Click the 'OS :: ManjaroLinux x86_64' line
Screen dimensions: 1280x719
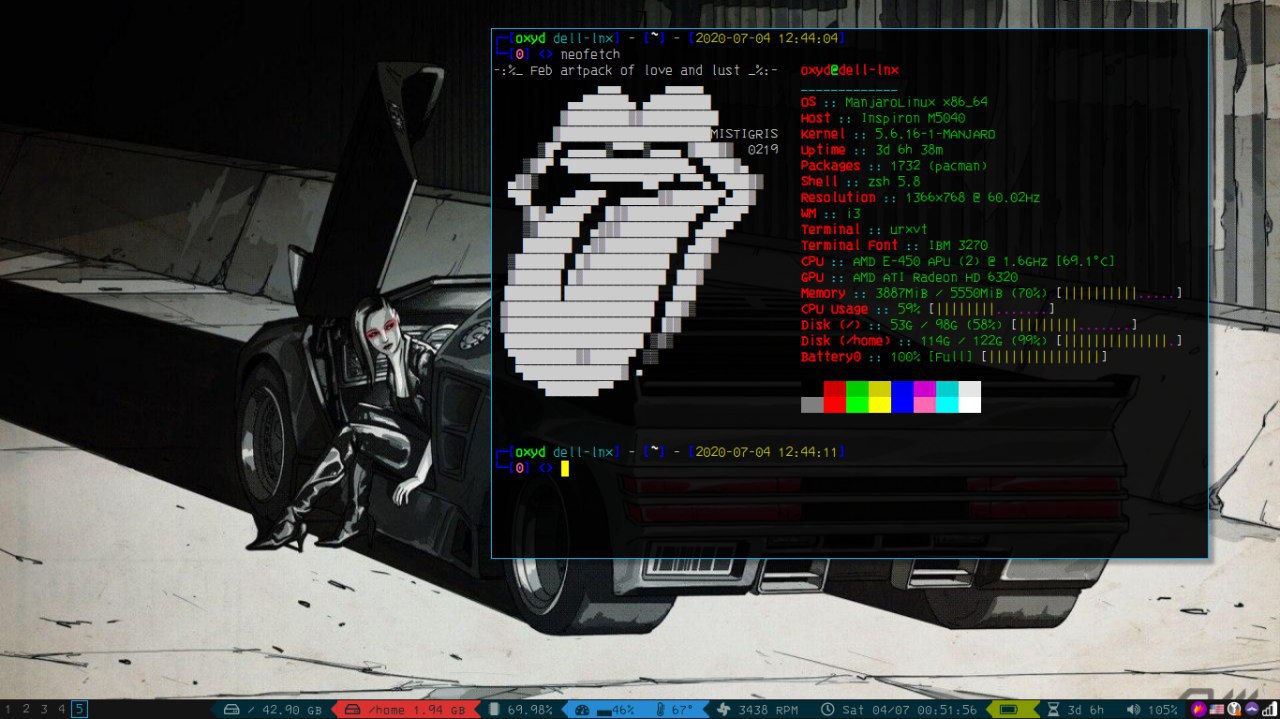tap(895, 102)
